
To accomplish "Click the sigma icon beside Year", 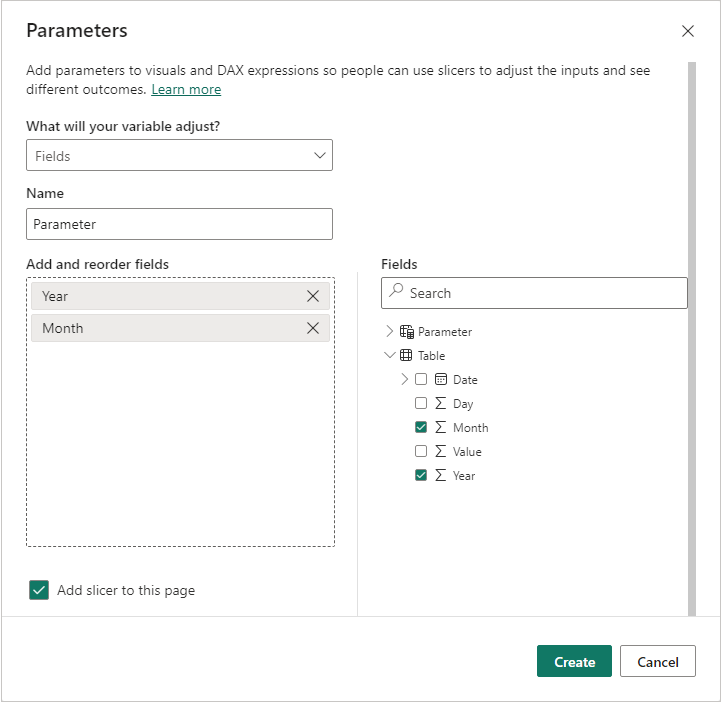I will [x=443, y=477].
